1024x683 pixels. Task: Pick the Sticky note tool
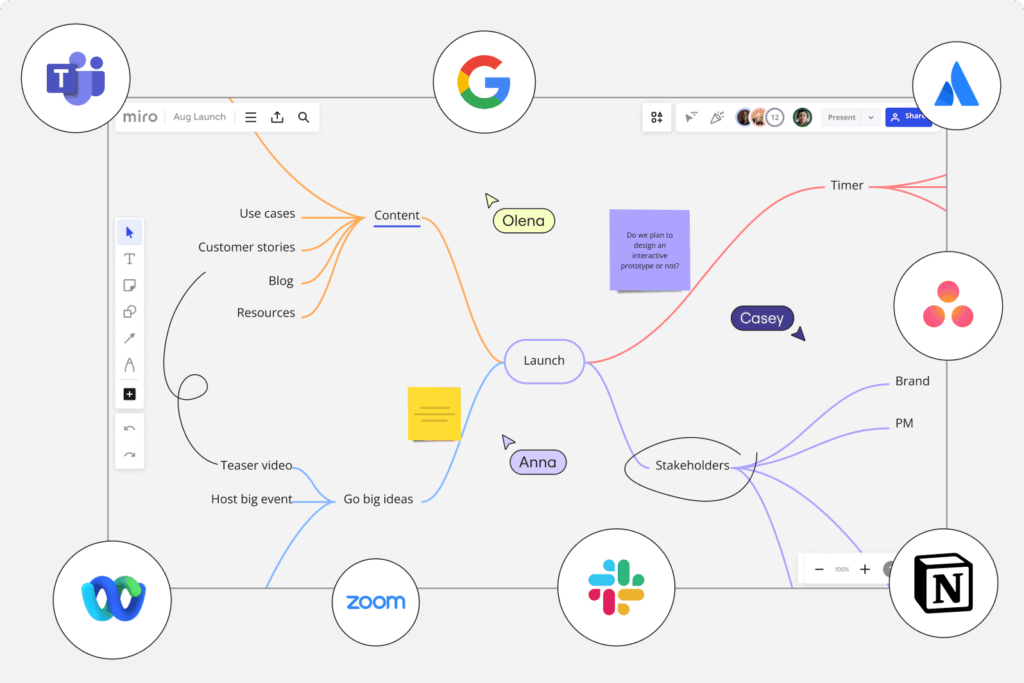point(129,286)
